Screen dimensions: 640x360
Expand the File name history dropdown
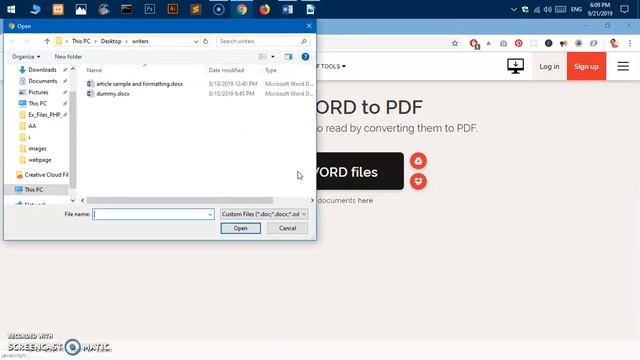[x=210, y=214]
